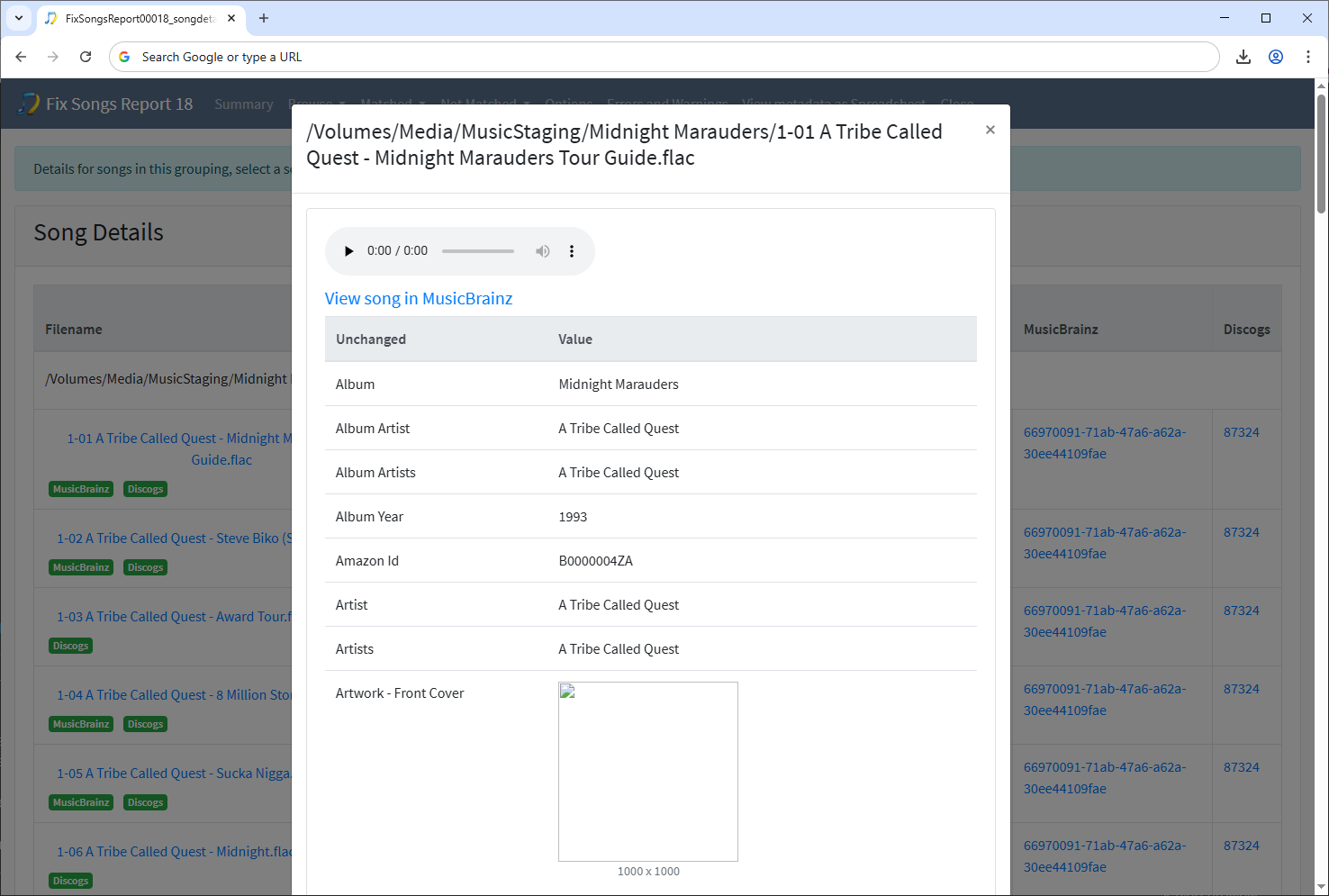
Task: Click the browser Forward arrow
Action: click(x=53, y=57)
